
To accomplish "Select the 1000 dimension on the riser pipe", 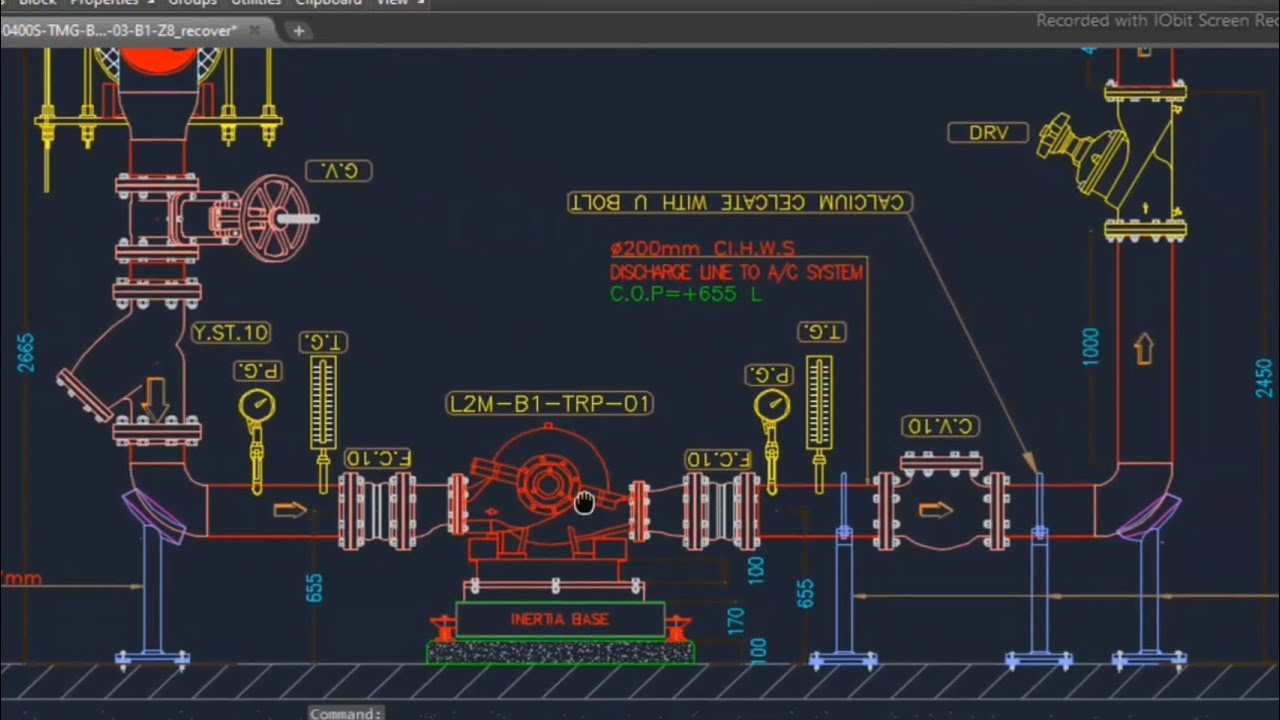I will [x=1090, y=346].
